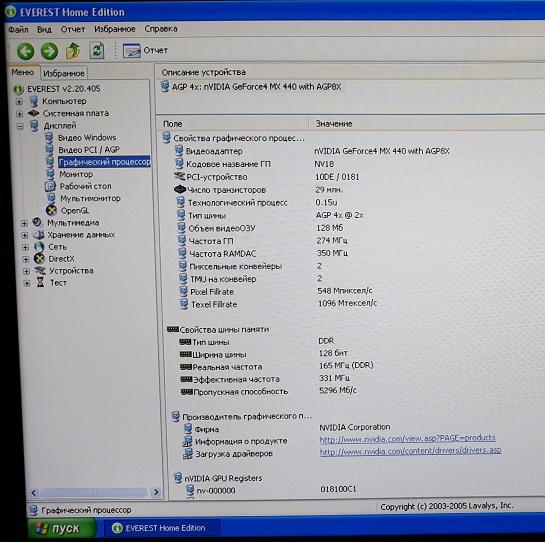
Task: Select EVEREST v2.20.405 root tree item
Action: pos(64,89)
